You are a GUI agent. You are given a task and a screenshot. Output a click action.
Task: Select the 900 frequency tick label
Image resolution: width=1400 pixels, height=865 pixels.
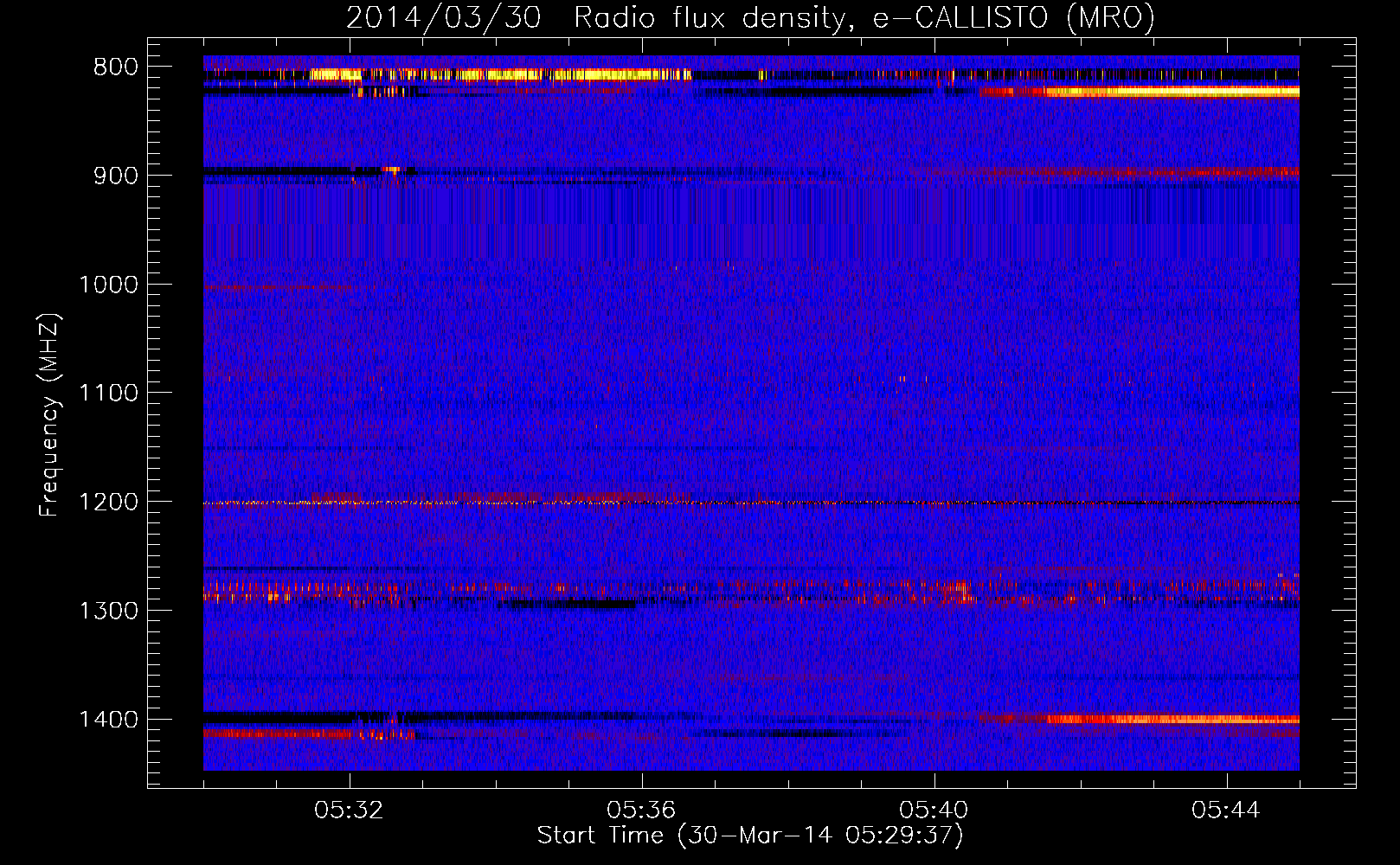point(116,176)
